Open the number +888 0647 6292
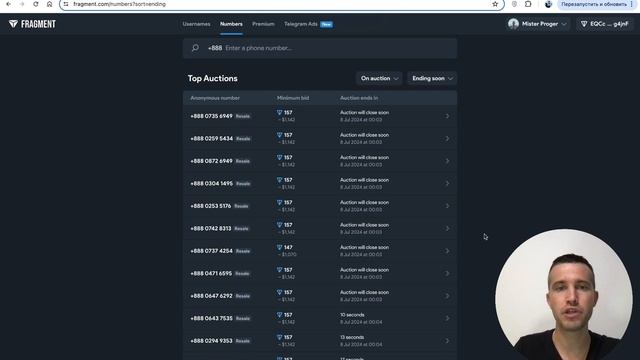This screenshot has width=640, height=360. click(x=211, y=296)
